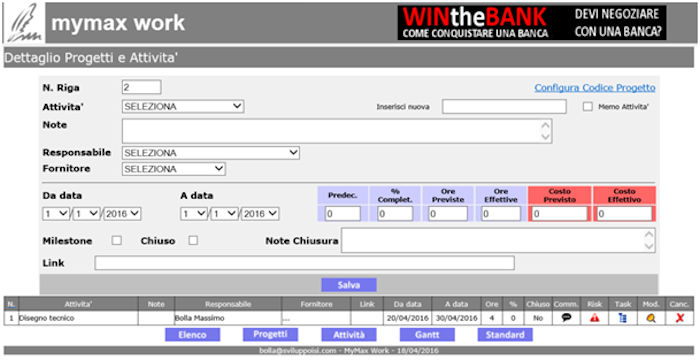This screenshot has height=360, width=700.
Task: Tick the Memo Attivita' checkbox
Action: click(588, 107)
